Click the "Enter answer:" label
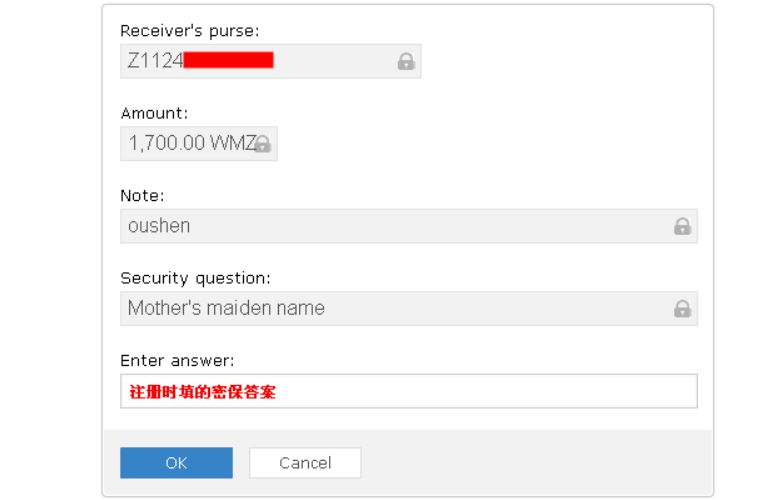The height and width of the screenshot is (500, 774). 177,361
